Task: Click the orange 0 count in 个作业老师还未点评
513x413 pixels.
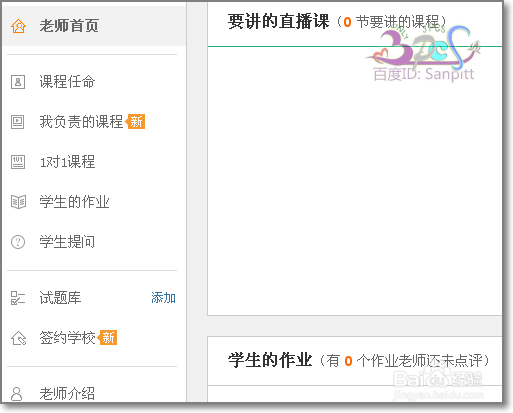Action: coord(348,361)
